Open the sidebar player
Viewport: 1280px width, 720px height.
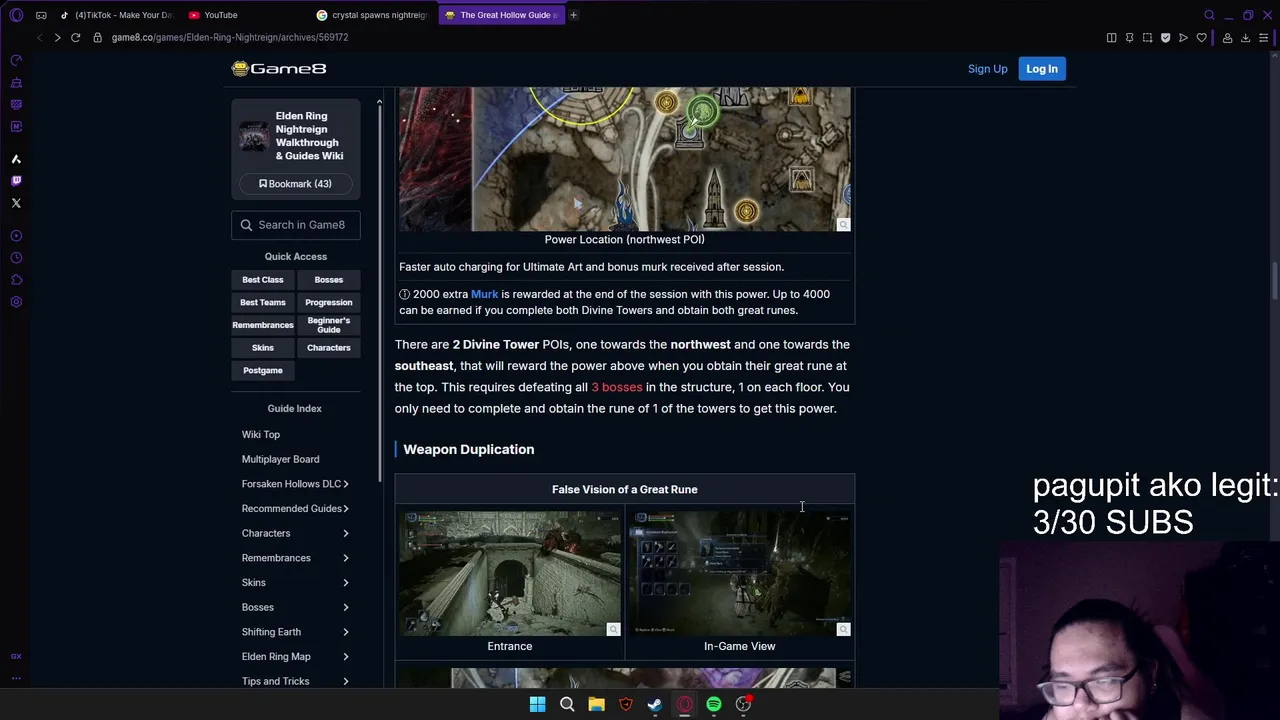coord(16,236)
